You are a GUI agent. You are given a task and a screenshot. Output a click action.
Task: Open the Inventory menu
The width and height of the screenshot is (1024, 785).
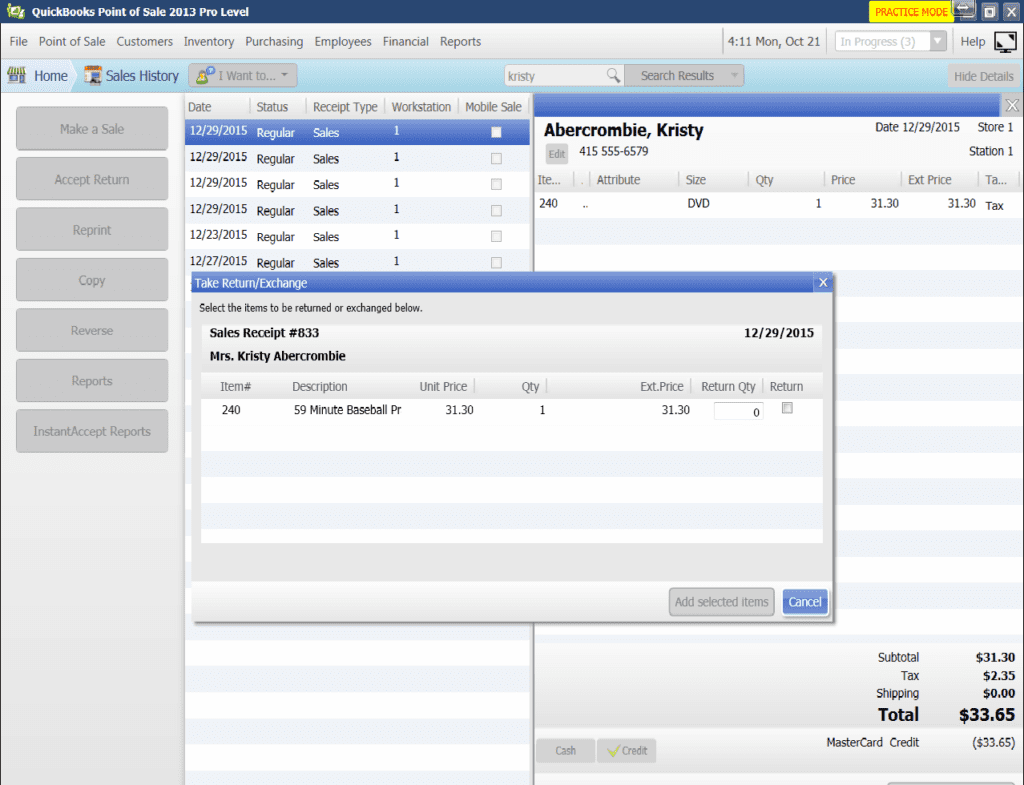click(x=208, y=42)
